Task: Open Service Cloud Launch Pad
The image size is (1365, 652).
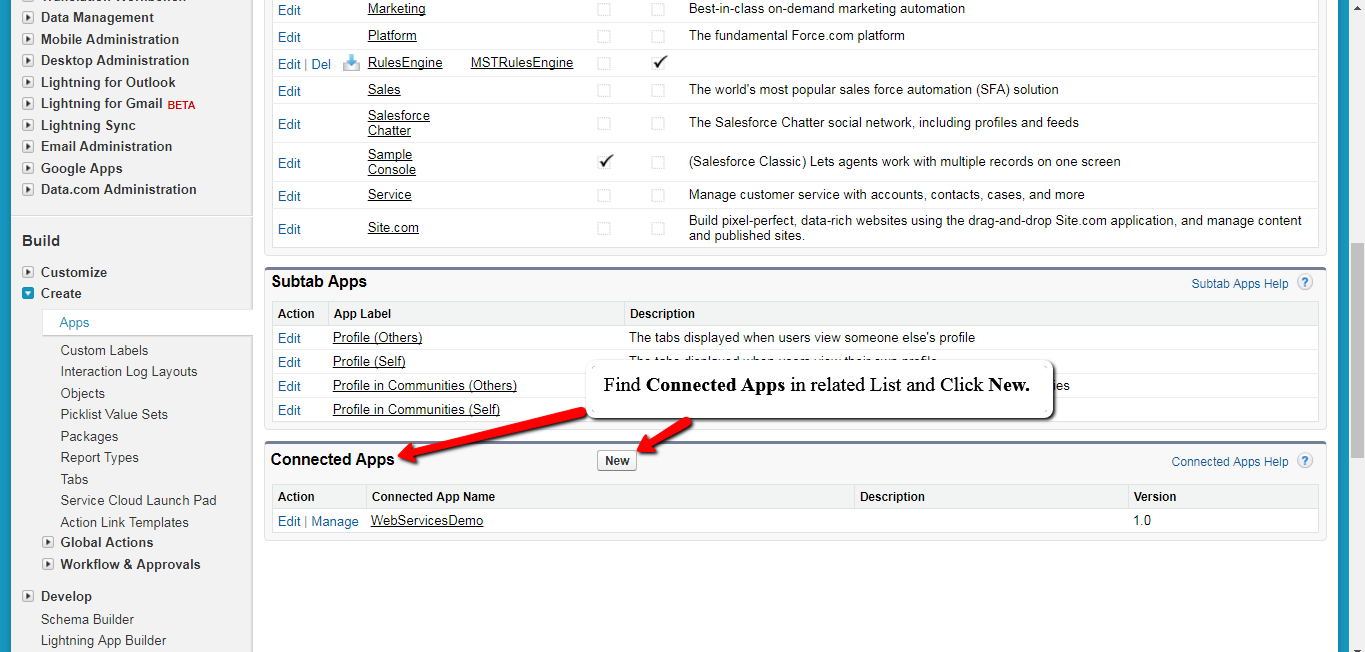Action: tap(138, 501)
